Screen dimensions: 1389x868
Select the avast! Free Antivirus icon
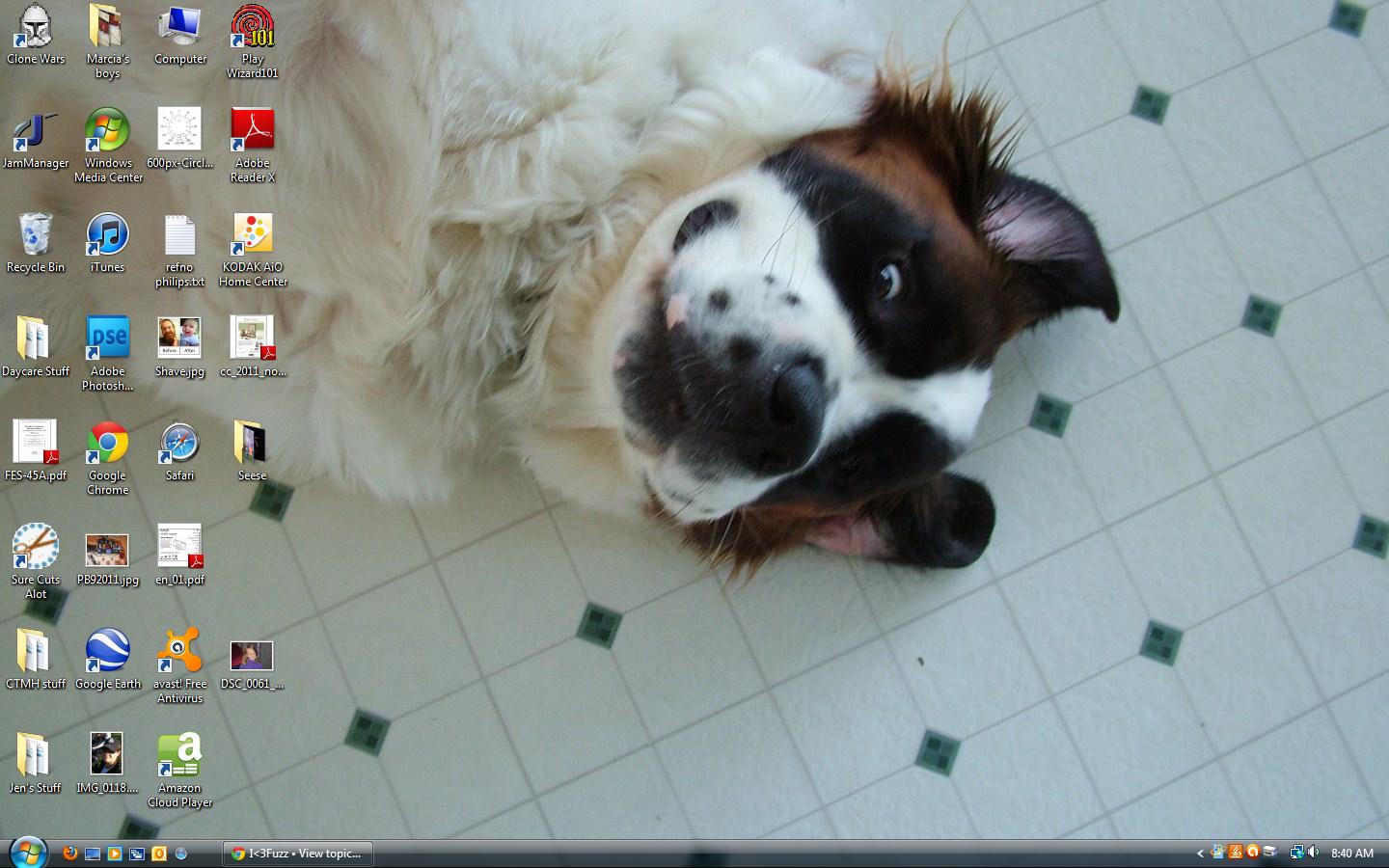tap(179, 653)
